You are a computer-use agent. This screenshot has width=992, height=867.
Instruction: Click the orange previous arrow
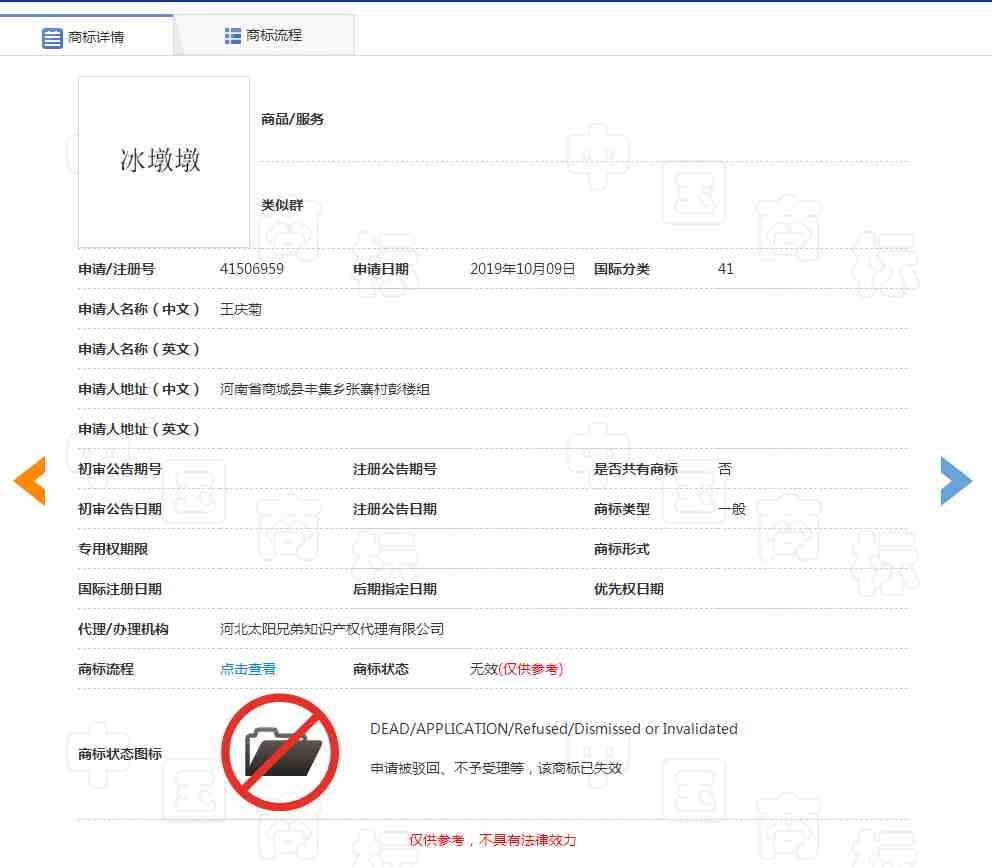coord(30,481)
